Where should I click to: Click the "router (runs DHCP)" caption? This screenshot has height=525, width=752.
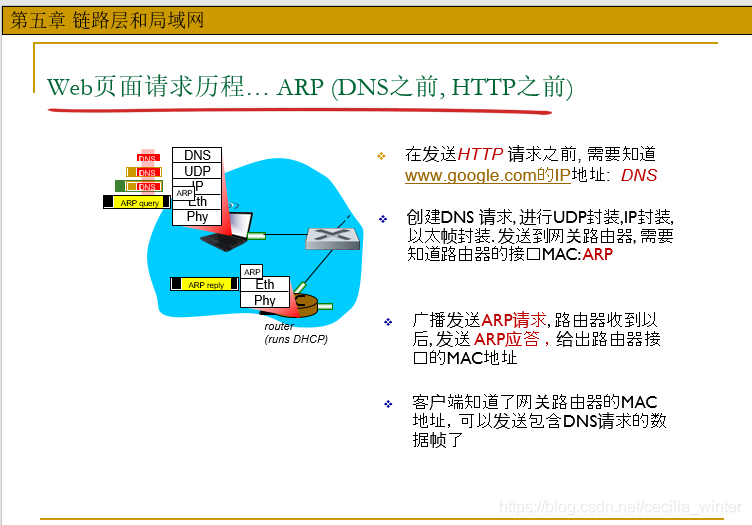[x=296, y=333]
